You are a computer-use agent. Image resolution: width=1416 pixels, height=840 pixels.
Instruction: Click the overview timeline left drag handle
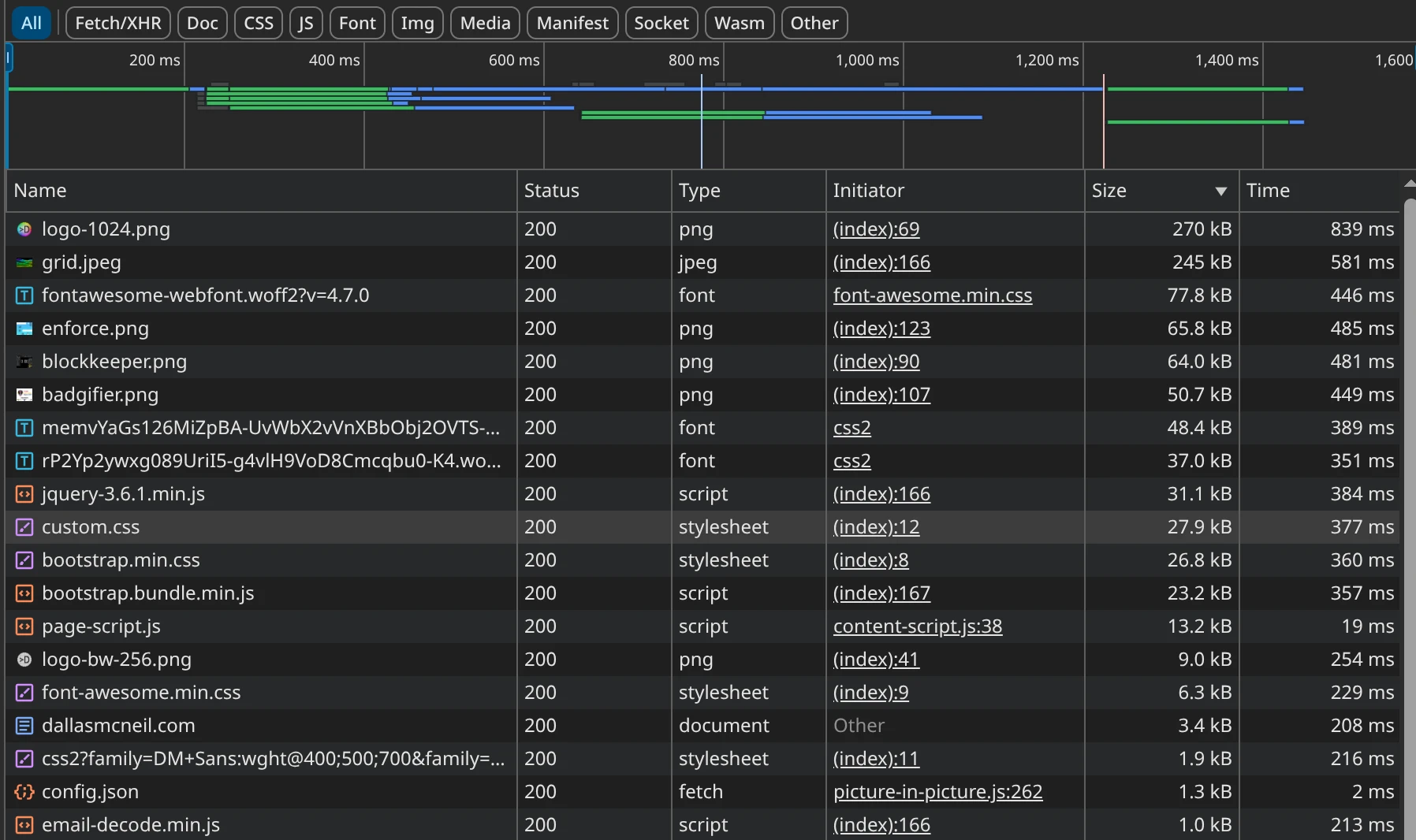pyautogui.click(x=9, y=58)
